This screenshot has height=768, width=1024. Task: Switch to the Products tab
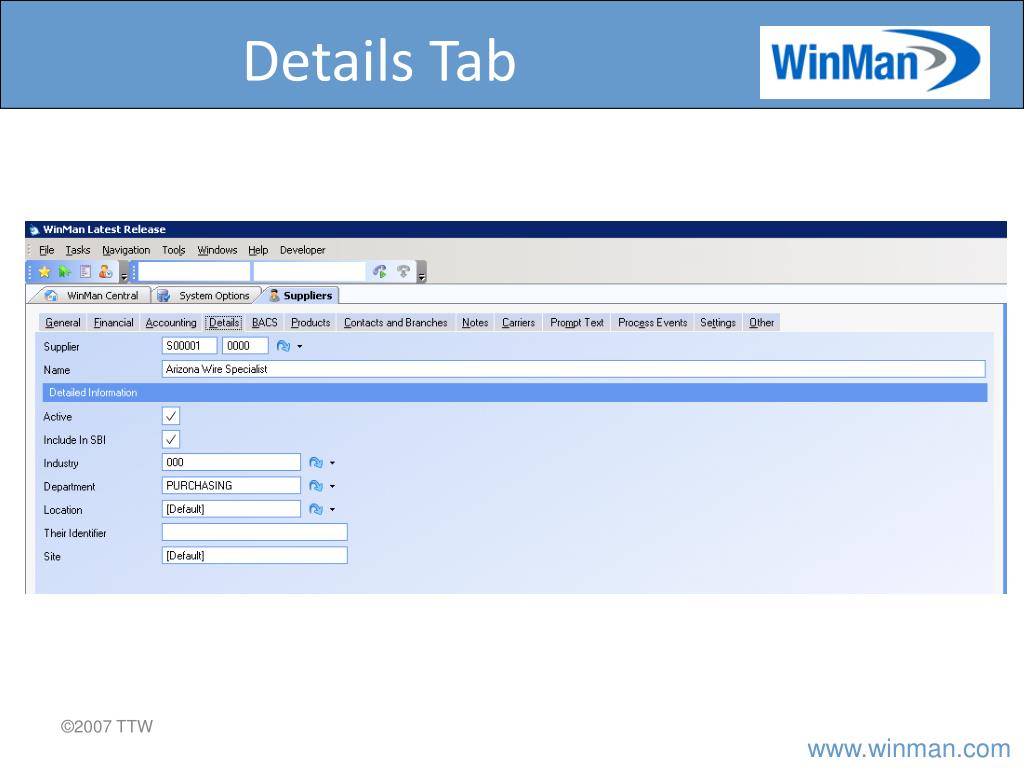click(310, 323)
